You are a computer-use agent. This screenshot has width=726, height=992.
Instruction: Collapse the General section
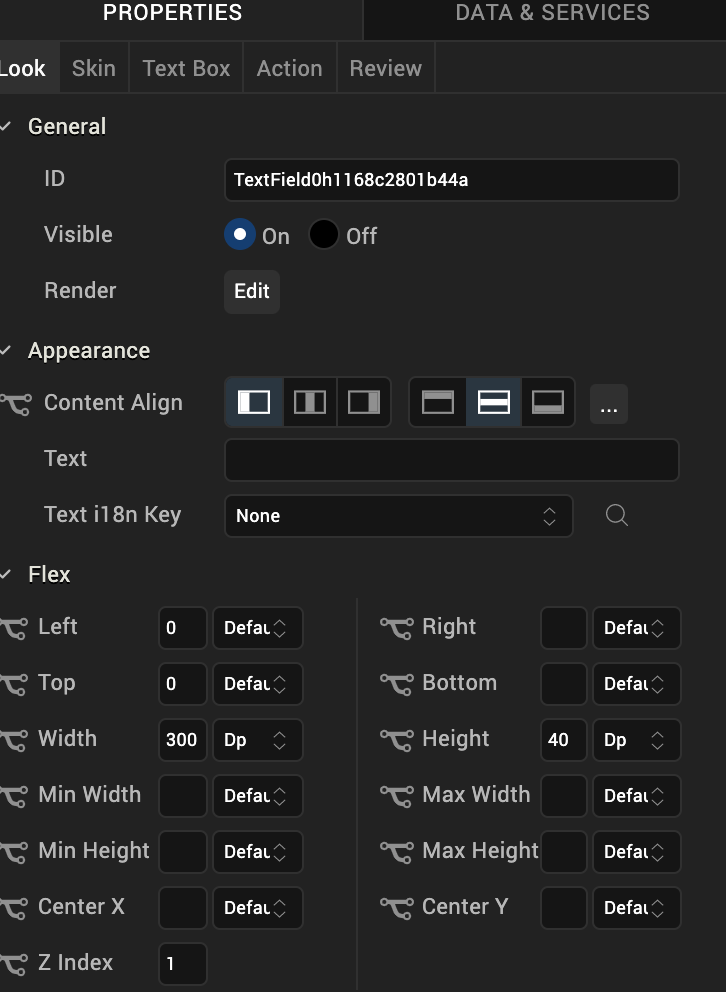pyautogui.click(x=6, y=126)
